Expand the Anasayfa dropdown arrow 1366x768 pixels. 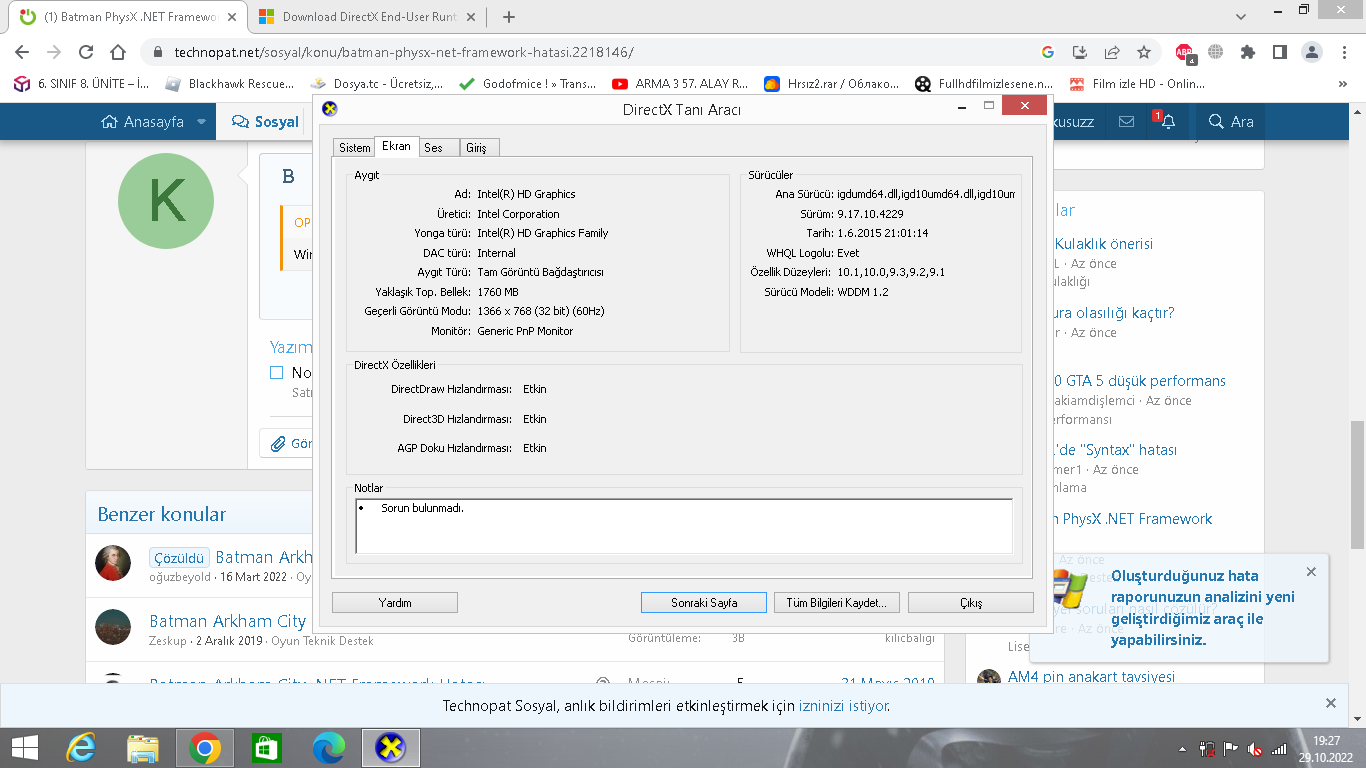(201, 122)
